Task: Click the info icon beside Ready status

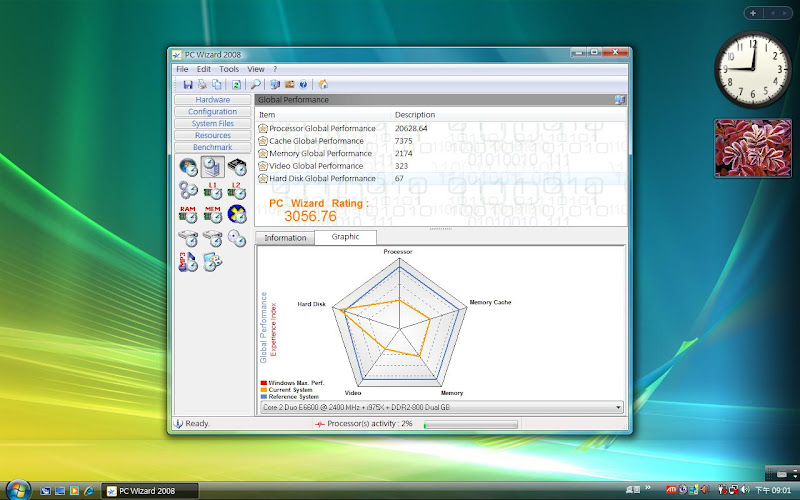Action: [178, 423]
